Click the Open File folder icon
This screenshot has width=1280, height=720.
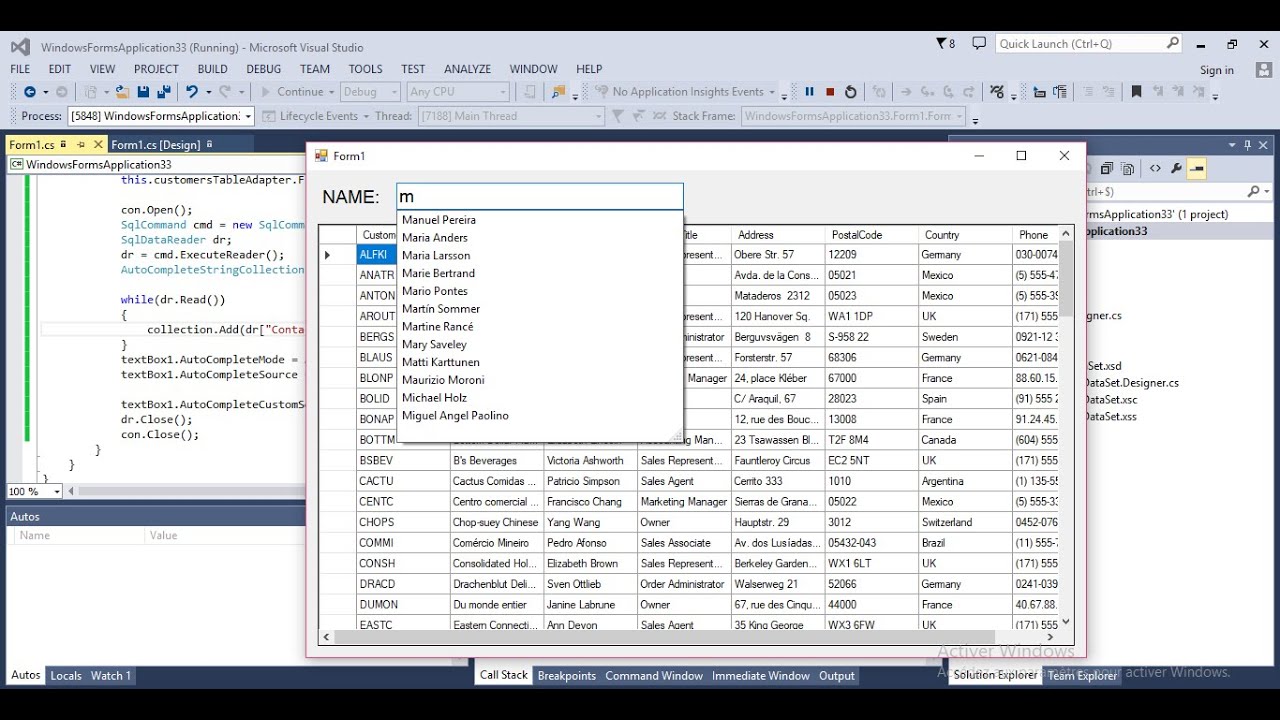[122, 92]
